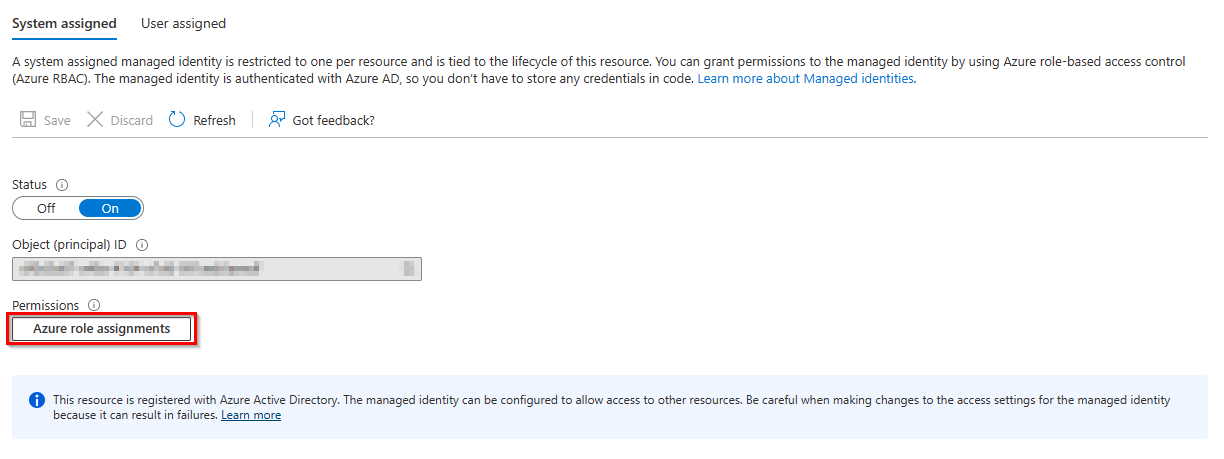Open the System assigned tab

tap(64, 23)
